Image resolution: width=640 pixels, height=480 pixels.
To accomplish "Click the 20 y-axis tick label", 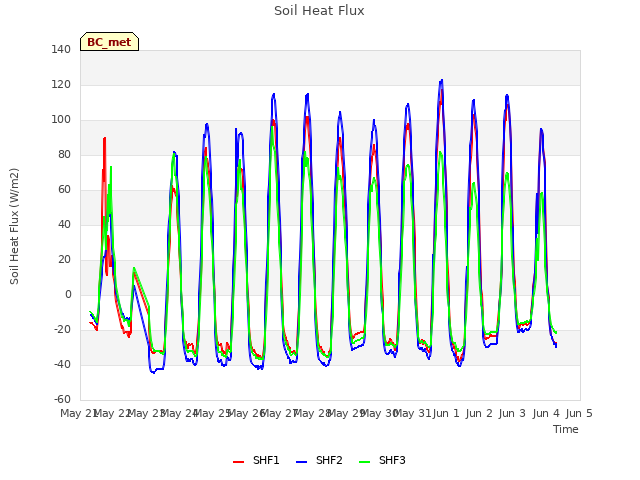I will 64,260.
